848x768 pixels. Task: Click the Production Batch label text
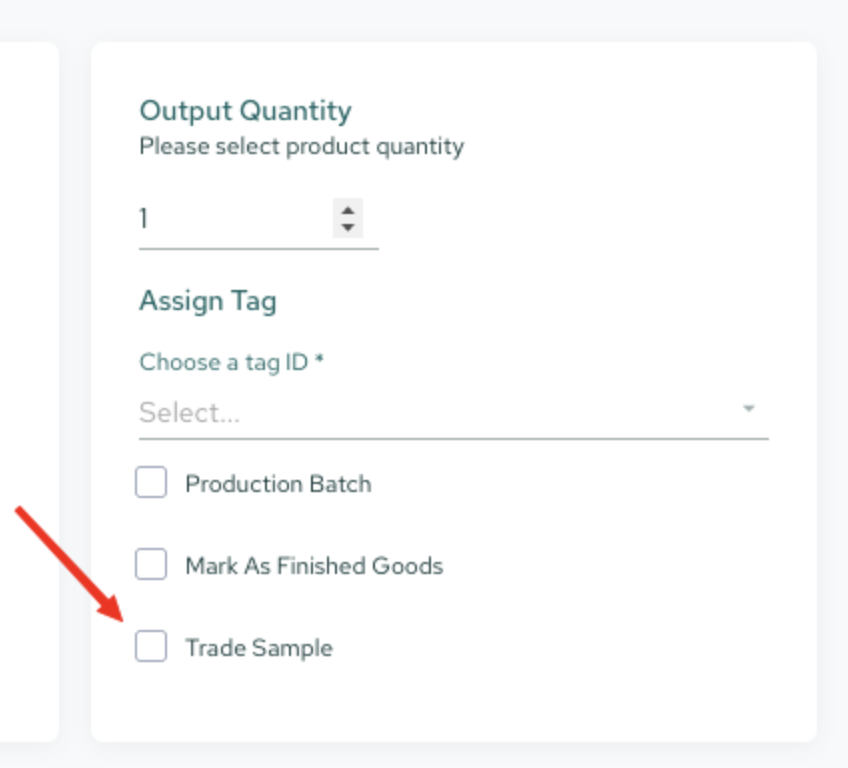(279, 484)
